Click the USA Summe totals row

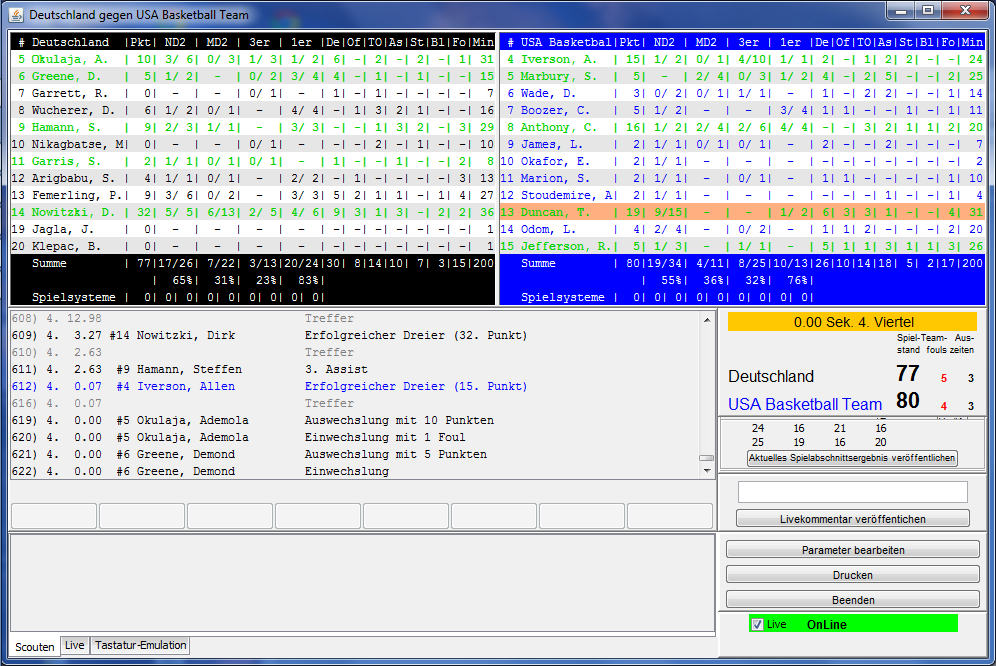click(742, 263)
